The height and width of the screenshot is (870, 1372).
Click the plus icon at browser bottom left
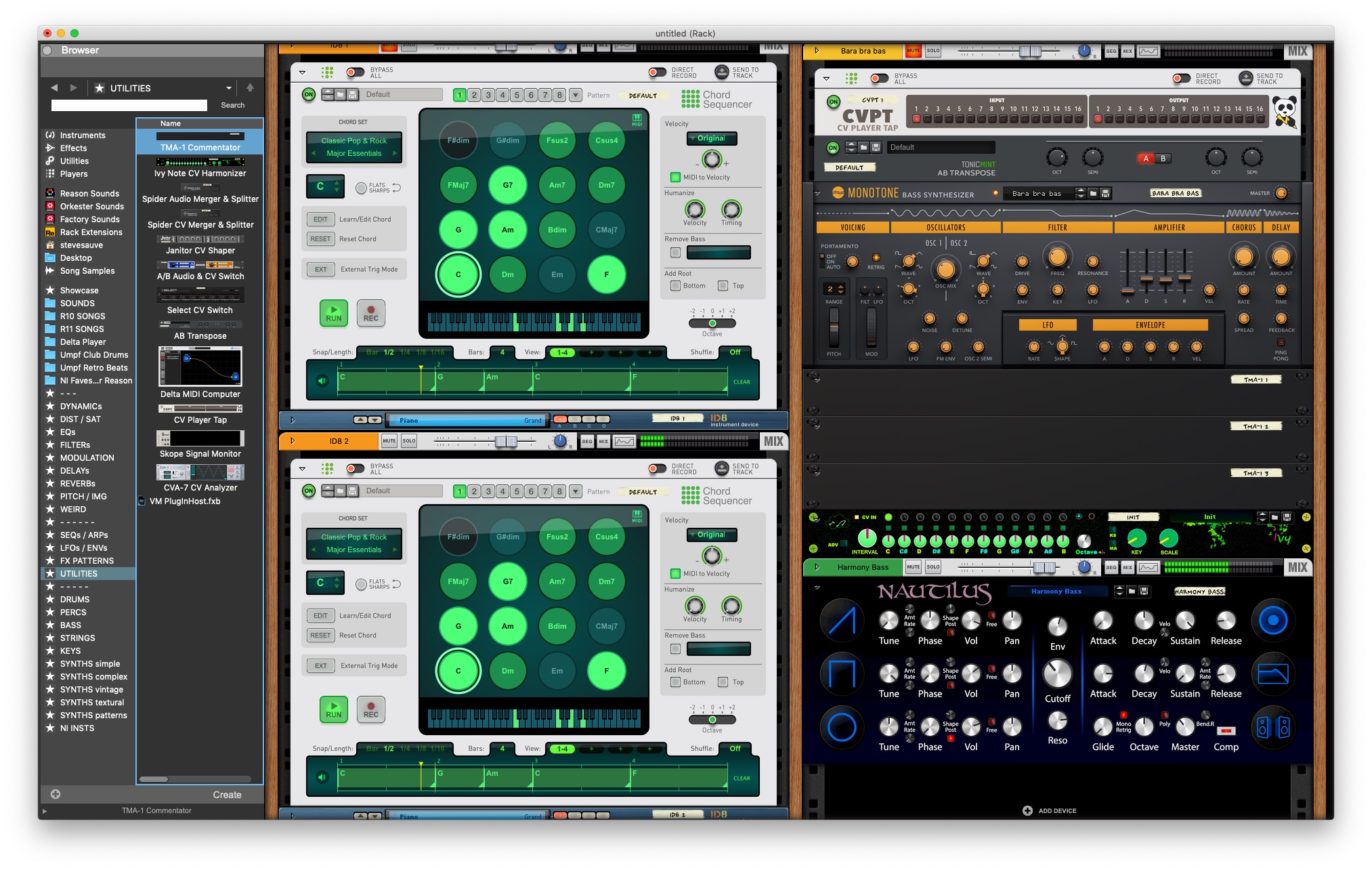[x=56, y=794]
